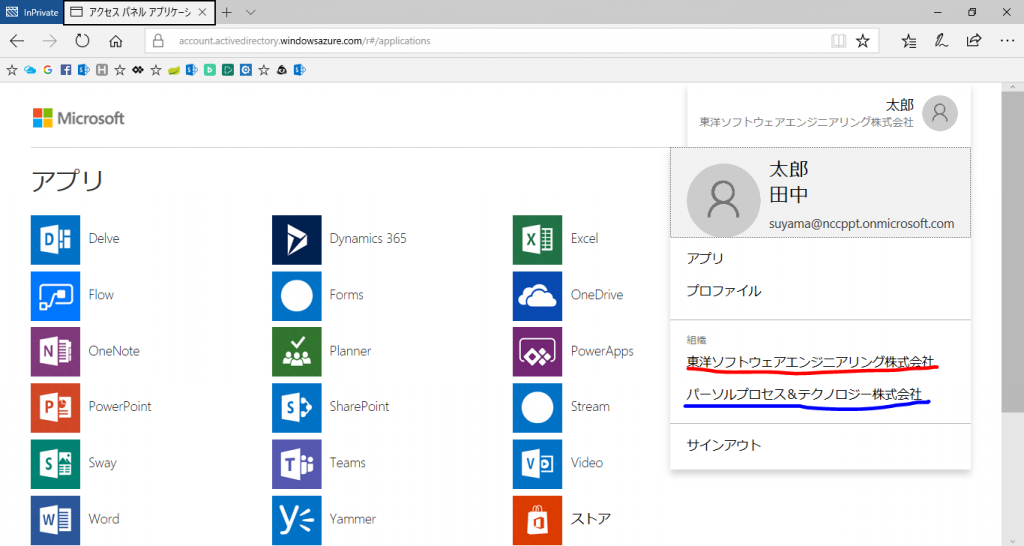Open the SharePoint app icon
The height and width of the screenshot is (546, 1024).
click(296, 408)
